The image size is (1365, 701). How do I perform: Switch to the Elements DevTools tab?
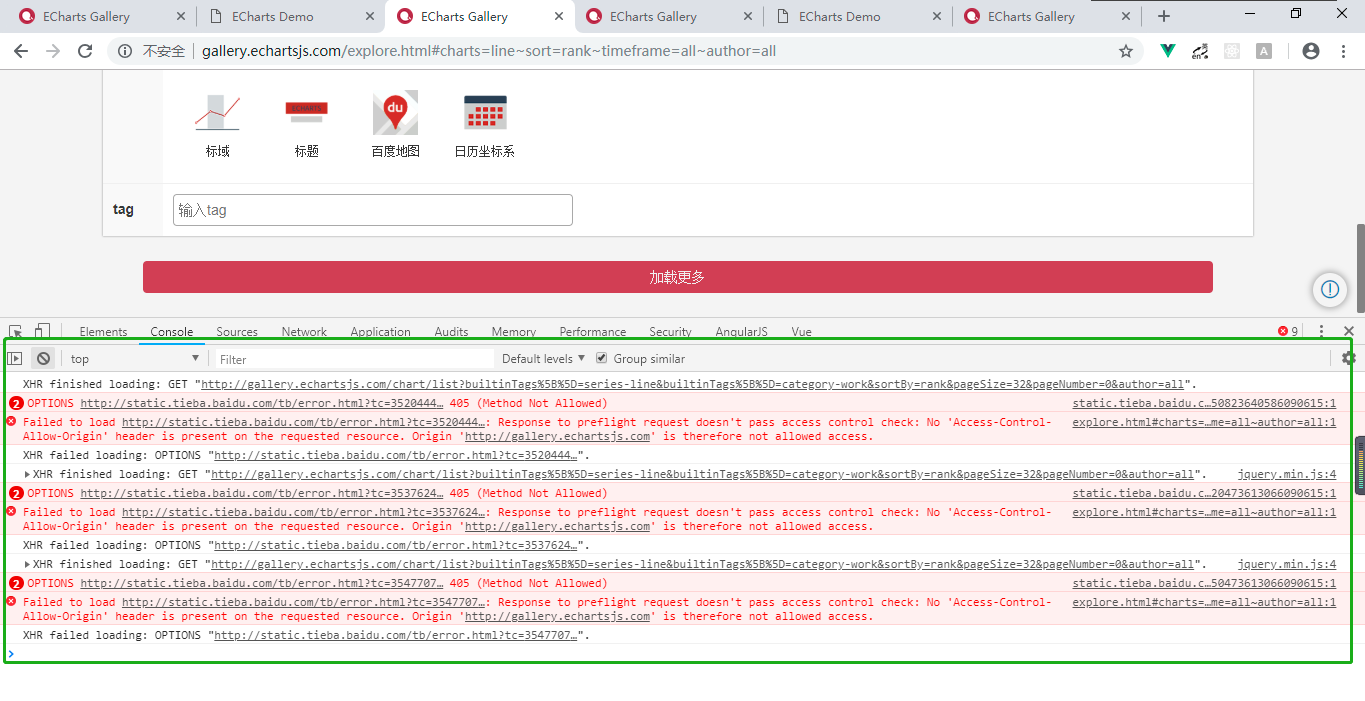(x=103, y=332)
